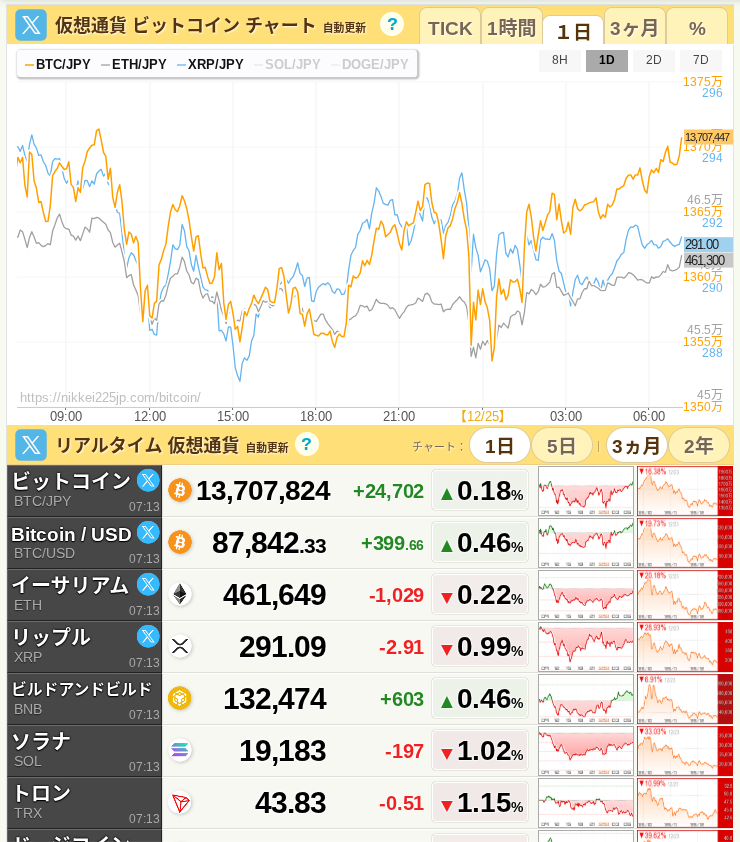Click the Ethereum diamond logo icon
740x842 pixels.
(x=180, y=594)
